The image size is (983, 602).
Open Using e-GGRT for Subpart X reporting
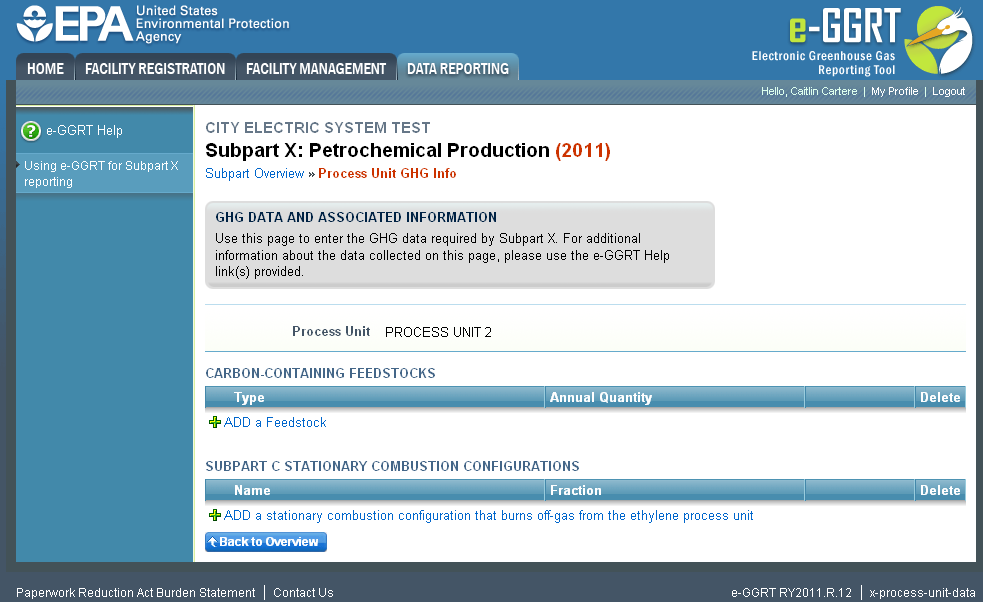pyautogui.click(x=101, y=174)
